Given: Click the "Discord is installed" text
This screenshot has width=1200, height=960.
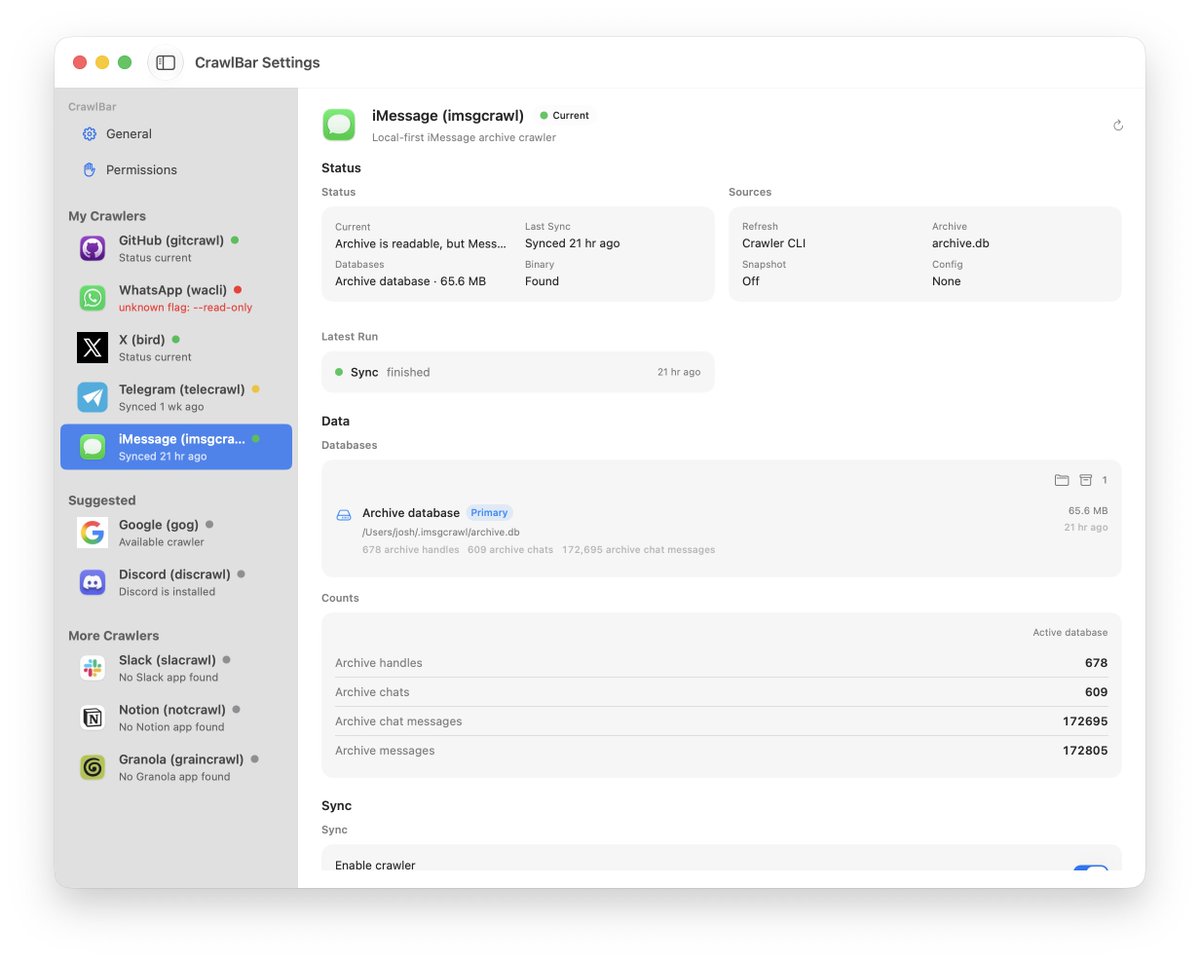Looking at the screenshot, I should (167, 592).
